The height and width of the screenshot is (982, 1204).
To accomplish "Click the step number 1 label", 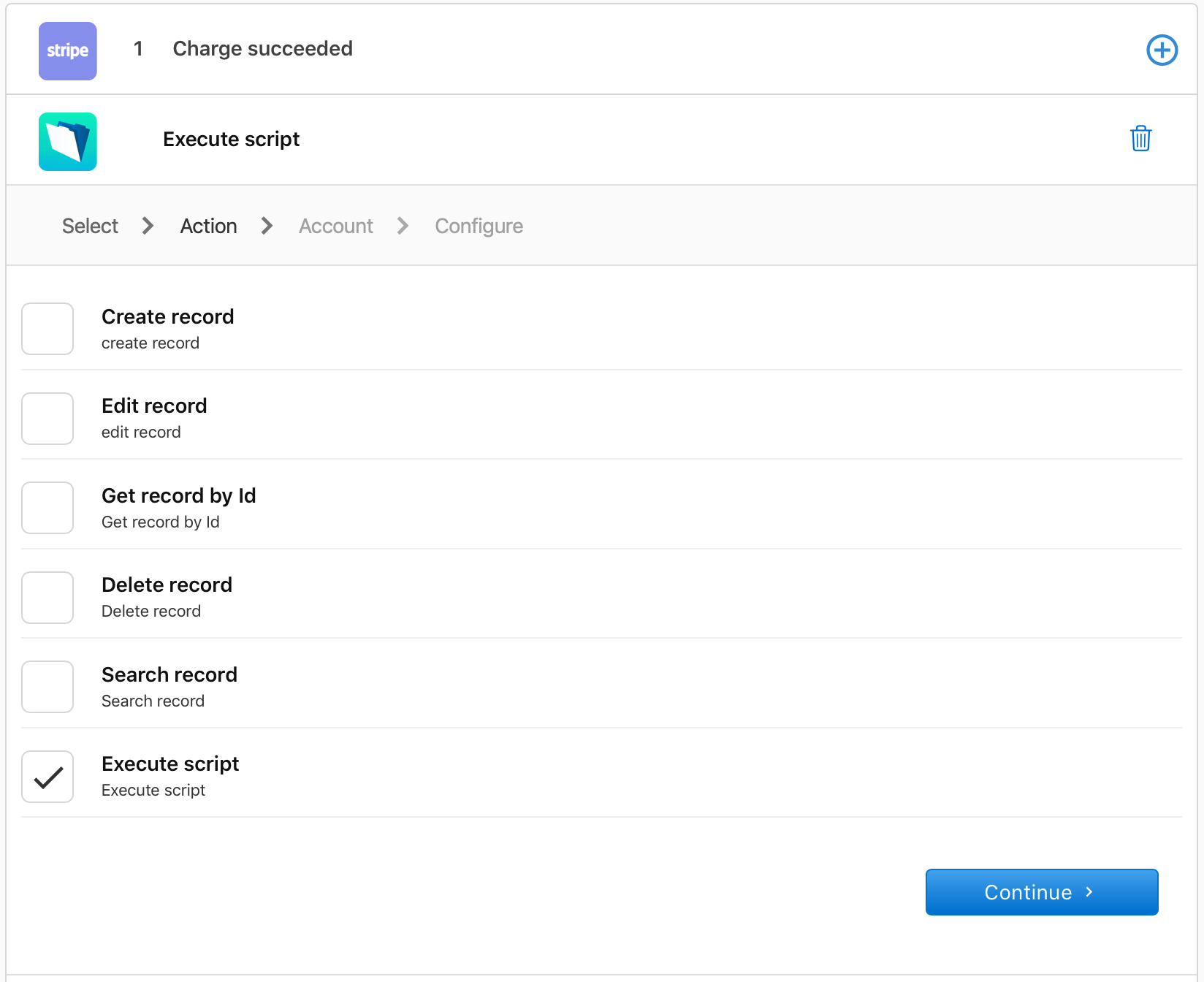I will pyautogui.click(x=138, y=48).
